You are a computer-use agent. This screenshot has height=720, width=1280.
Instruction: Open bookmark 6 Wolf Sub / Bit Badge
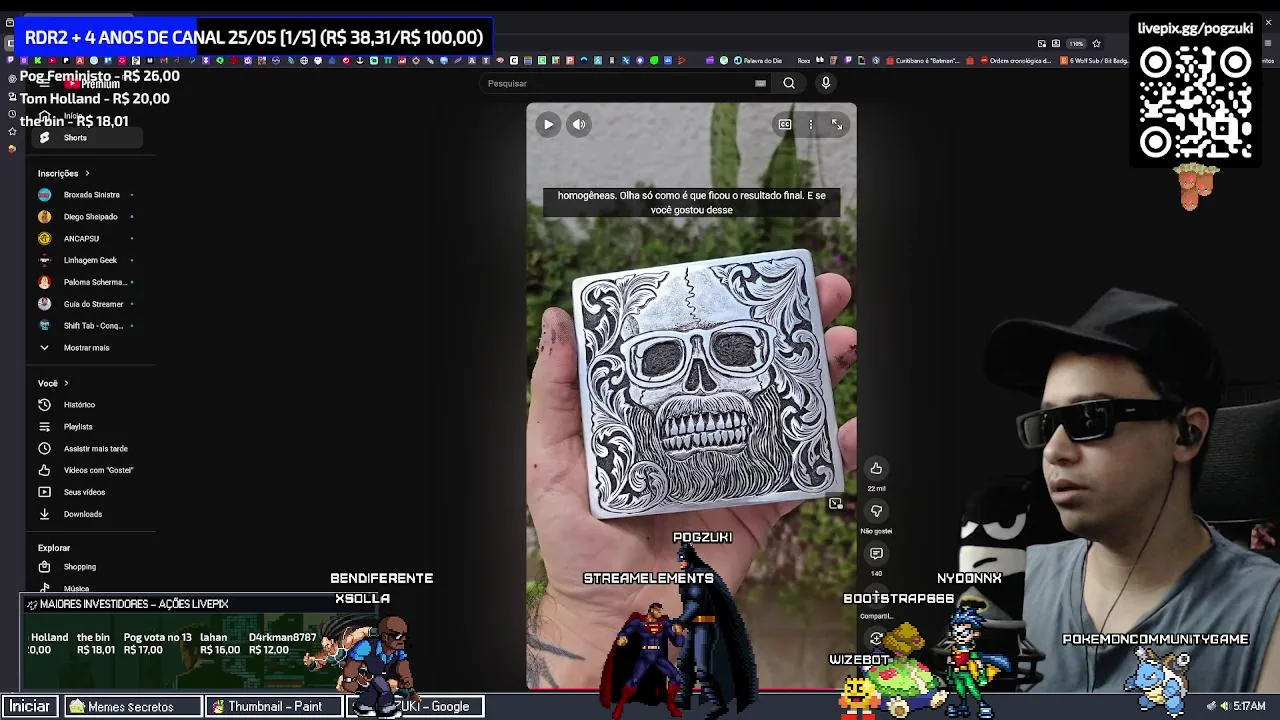pos(1093,61)
